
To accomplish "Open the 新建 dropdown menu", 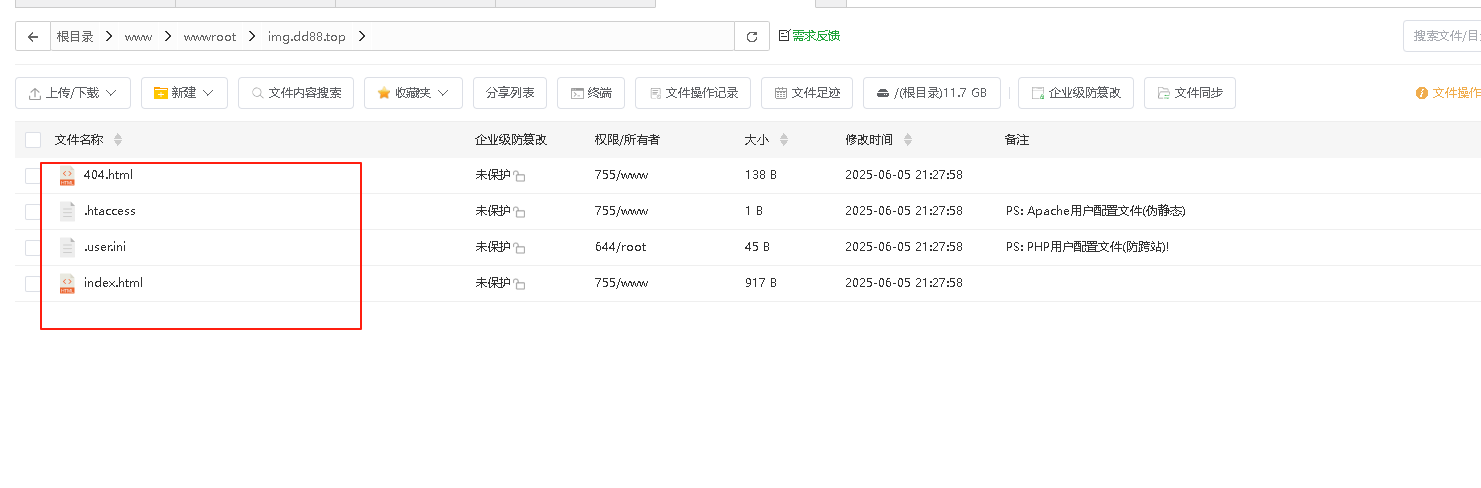I will (184, 93).
